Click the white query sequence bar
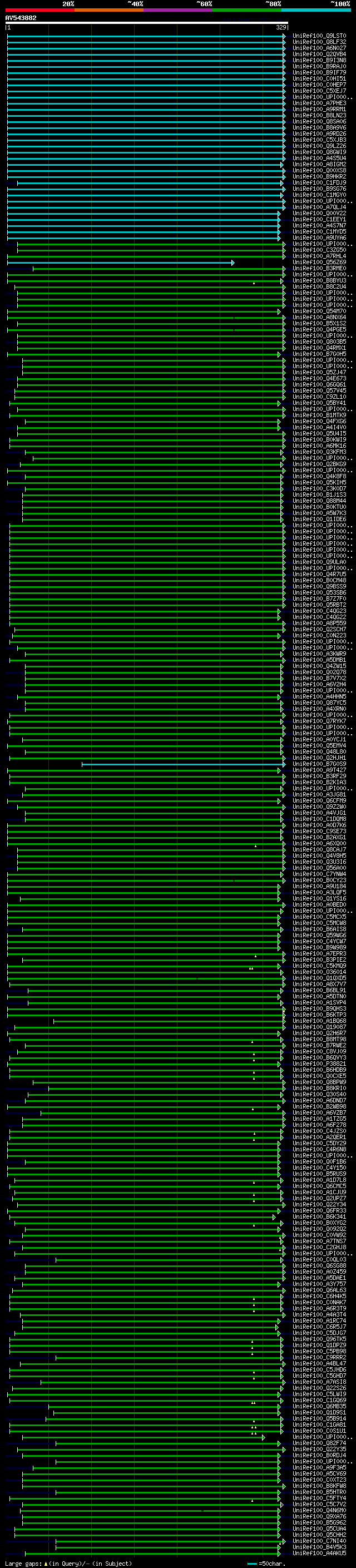Viewport: 356px width, 1568px height. point(146,22)
